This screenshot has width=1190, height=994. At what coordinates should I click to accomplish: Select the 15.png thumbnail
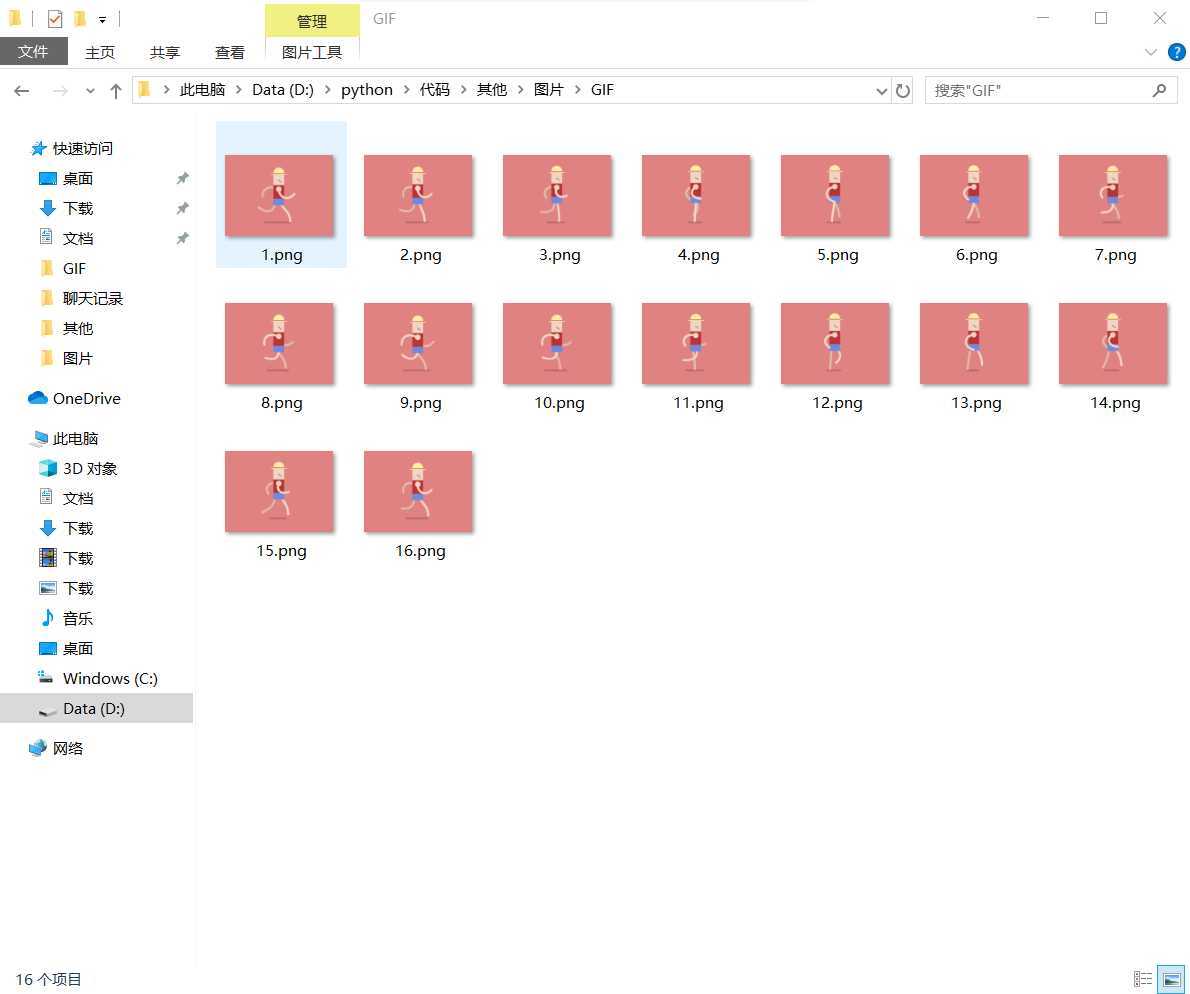tap(279, 492)
